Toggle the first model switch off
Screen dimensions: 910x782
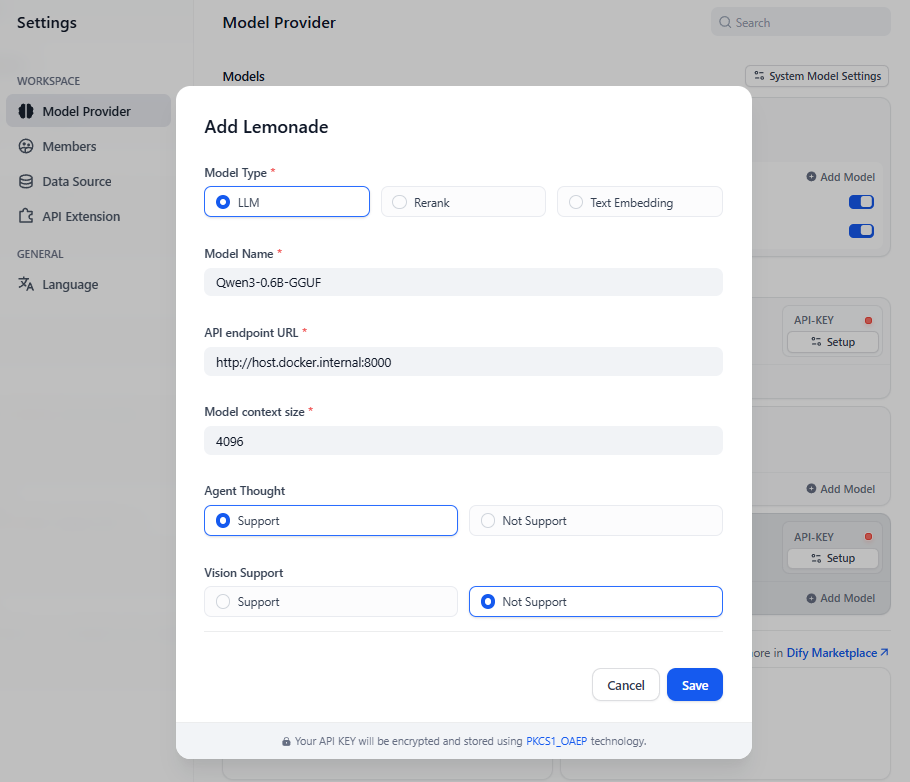(860, 202)
